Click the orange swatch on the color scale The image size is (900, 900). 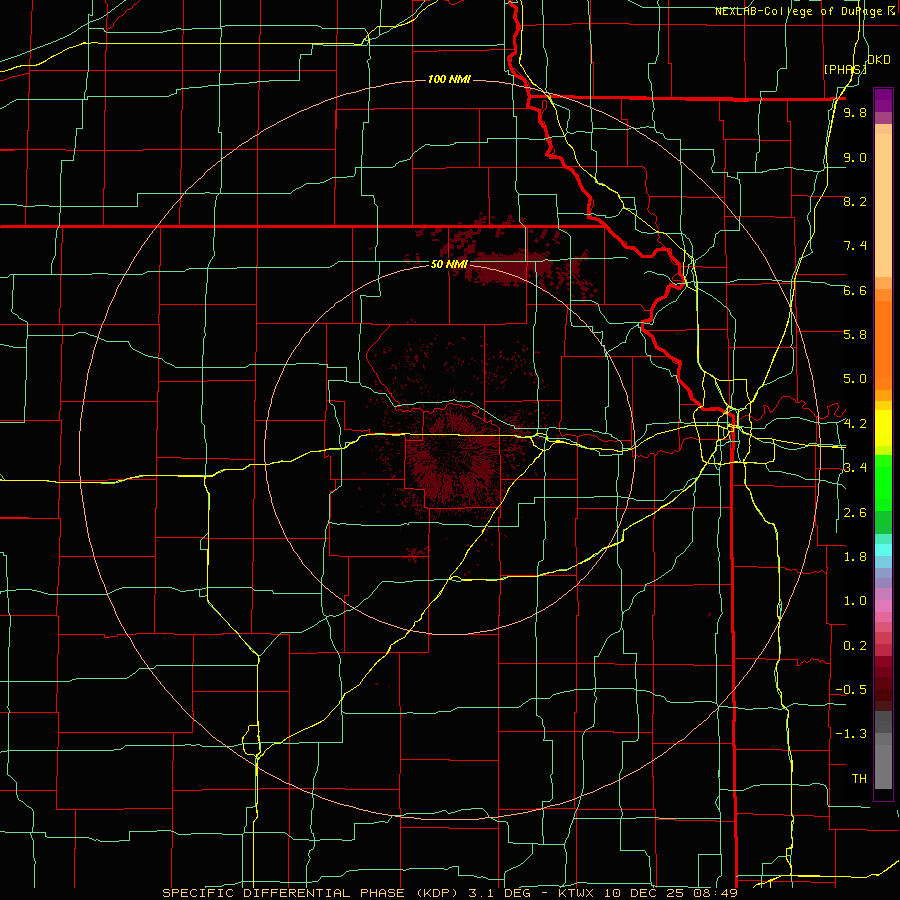click(x=883, y=344)
